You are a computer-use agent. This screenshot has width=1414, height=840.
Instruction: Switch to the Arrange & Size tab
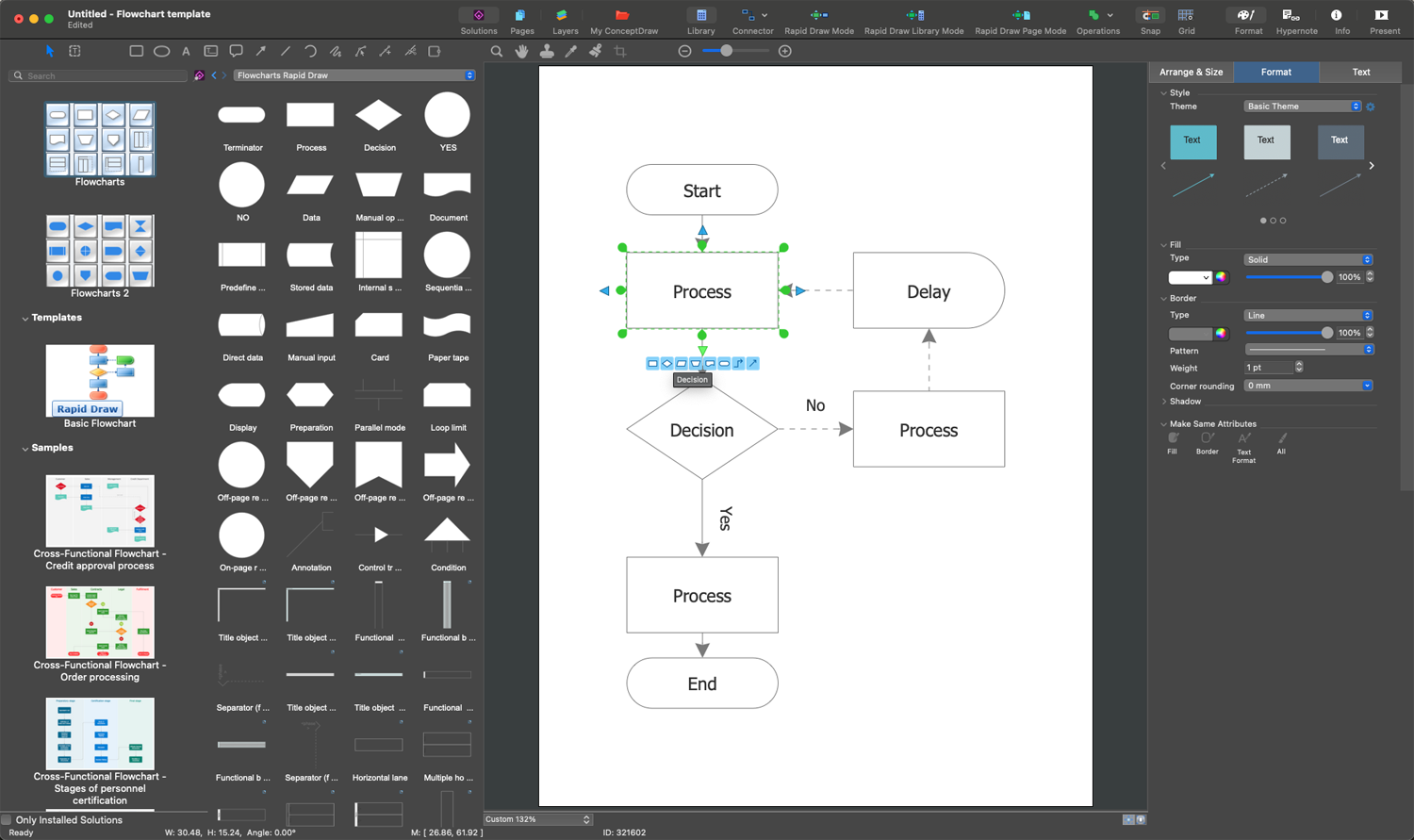1191,72
